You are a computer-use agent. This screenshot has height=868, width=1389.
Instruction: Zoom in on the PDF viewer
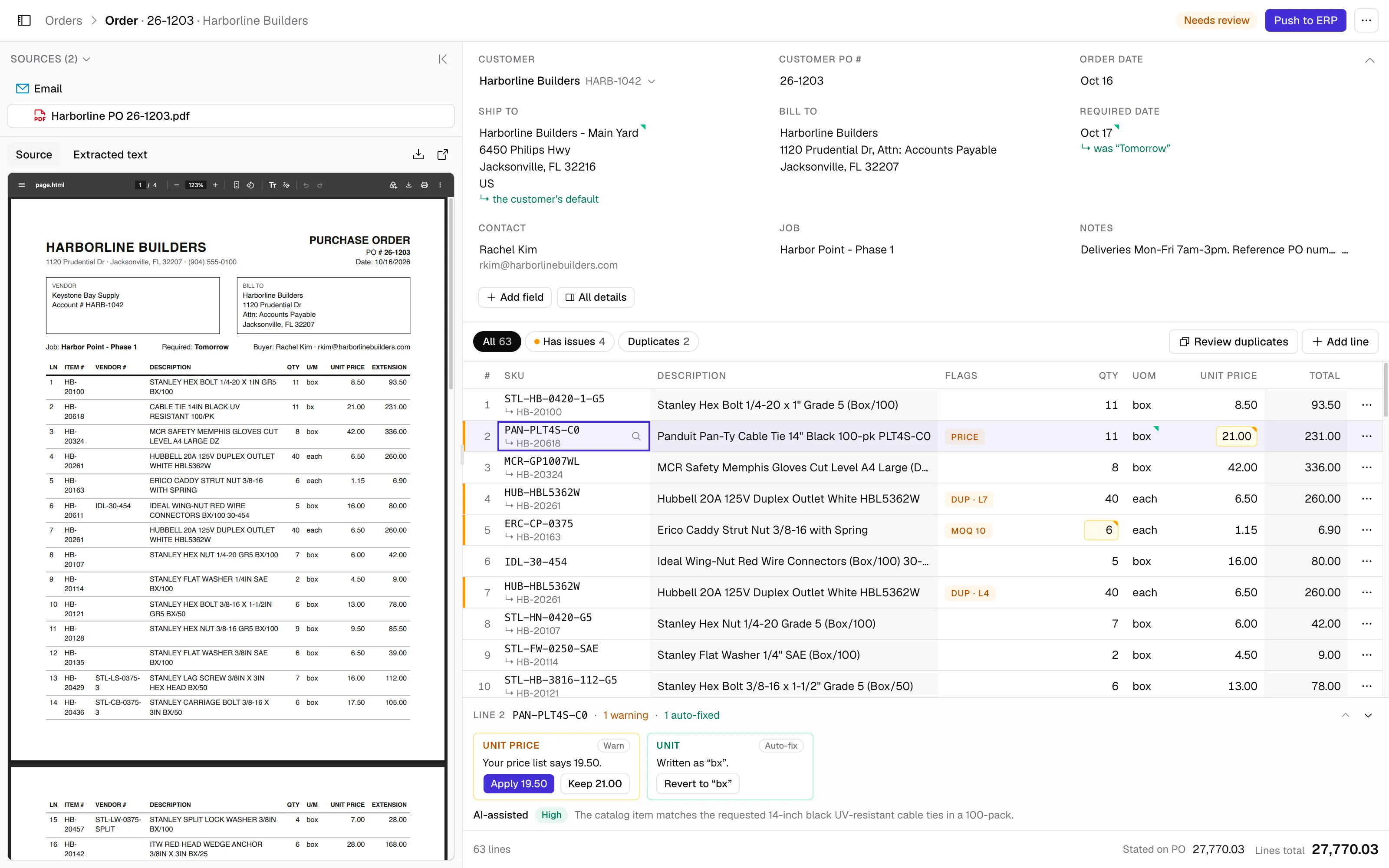[x=215, y=185]
